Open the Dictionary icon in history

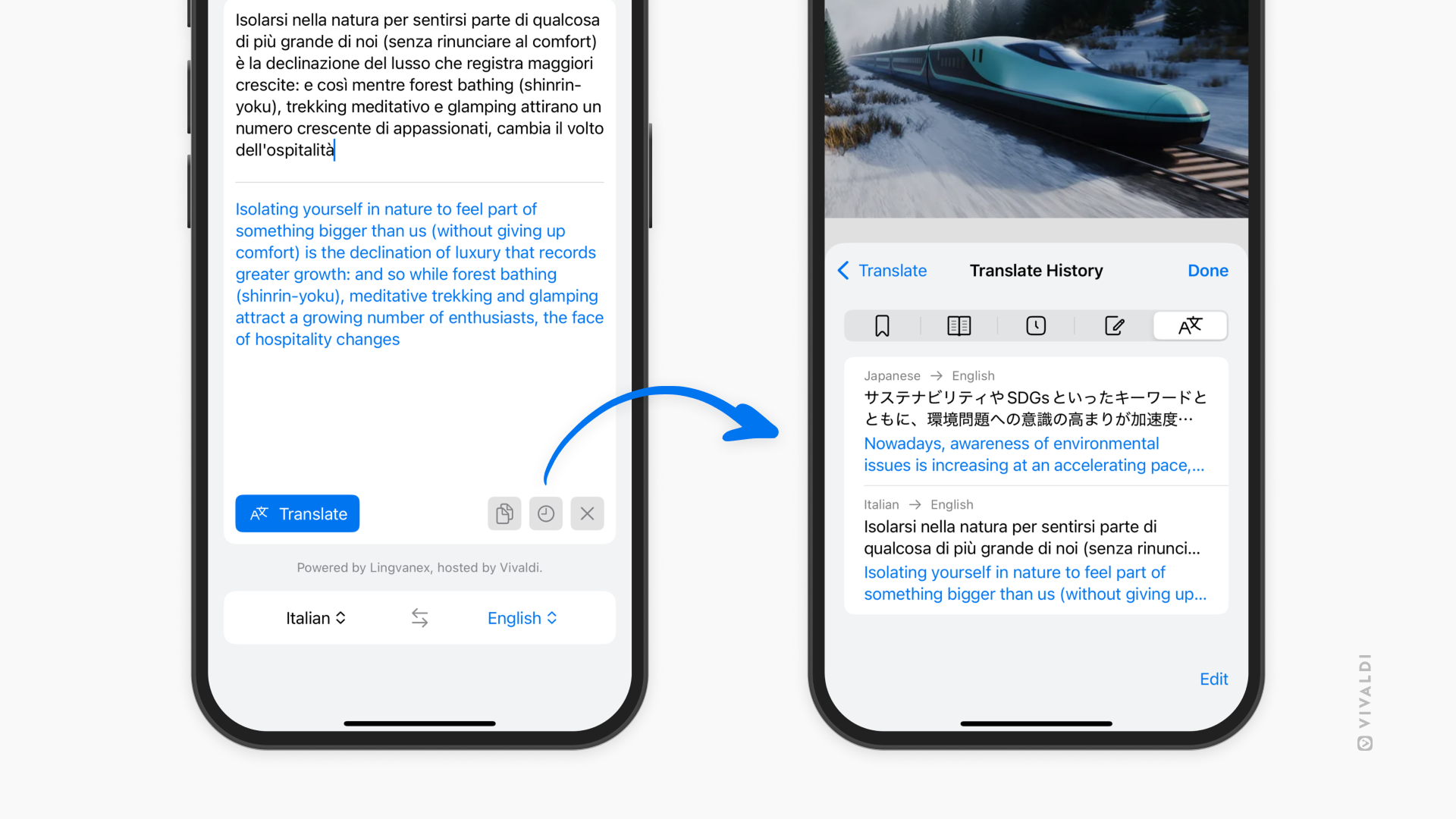pos(958,325)
